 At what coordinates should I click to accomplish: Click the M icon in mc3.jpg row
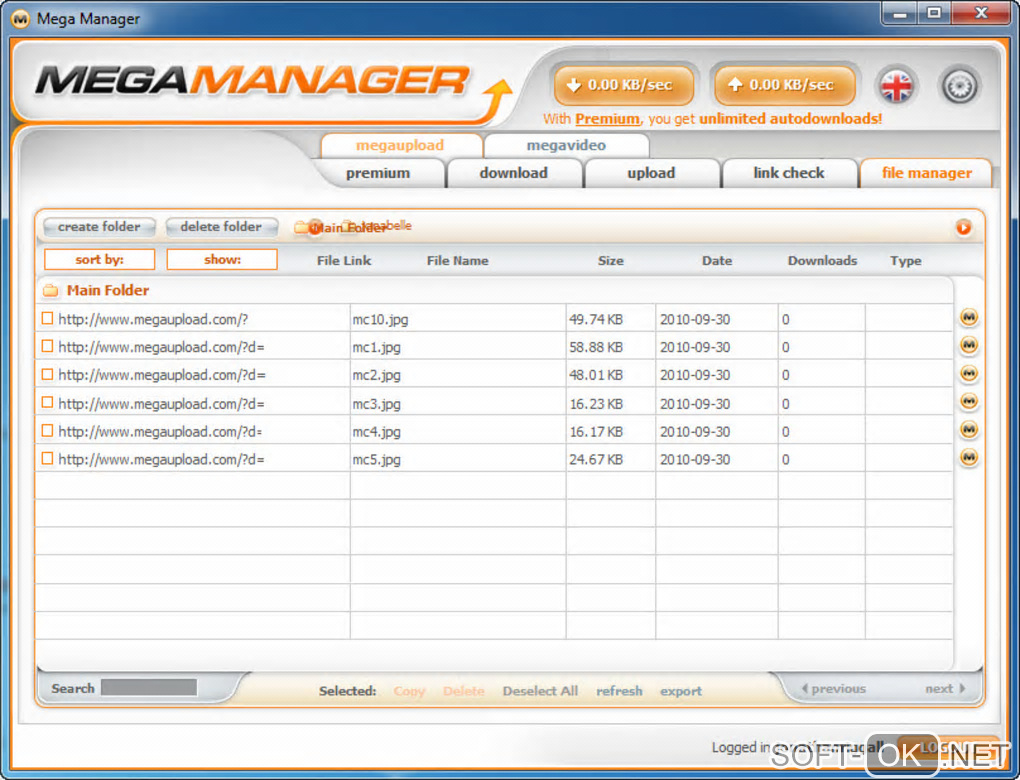click(x=969, y=401)
